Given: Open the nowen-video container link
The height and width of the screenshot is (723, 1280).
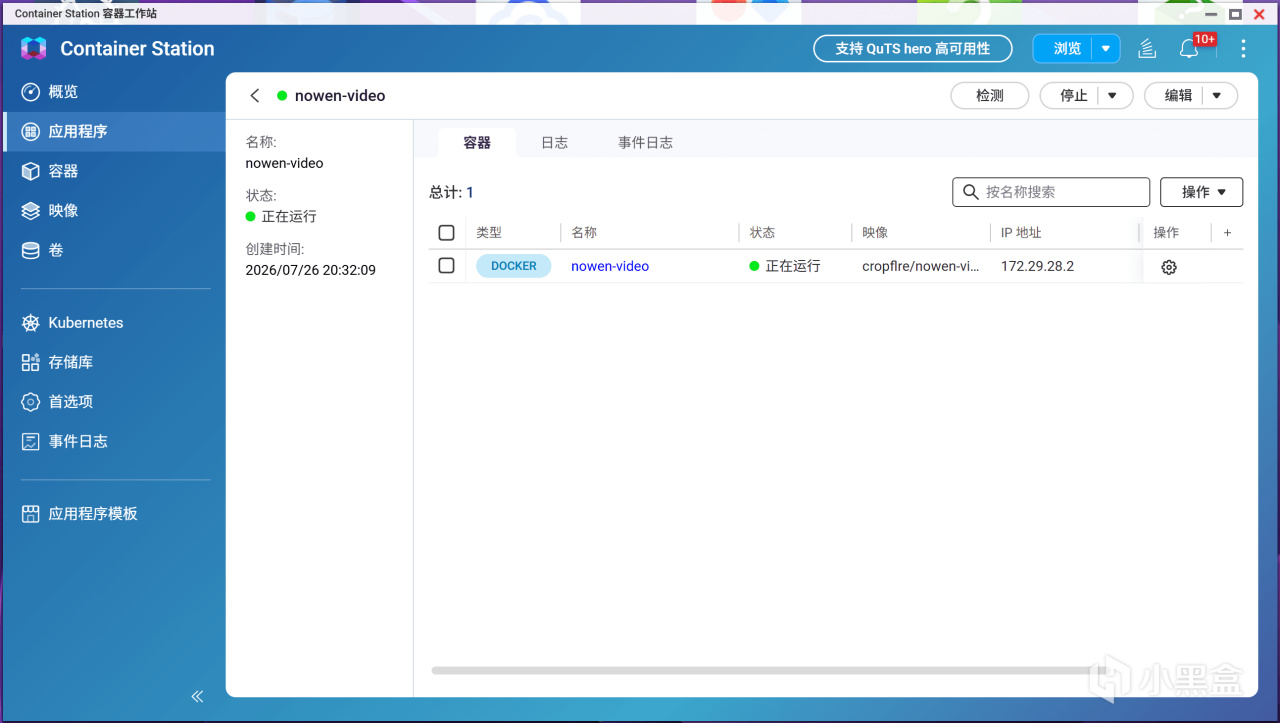Looking at the screenshot, I should click(x=610, y=266).
